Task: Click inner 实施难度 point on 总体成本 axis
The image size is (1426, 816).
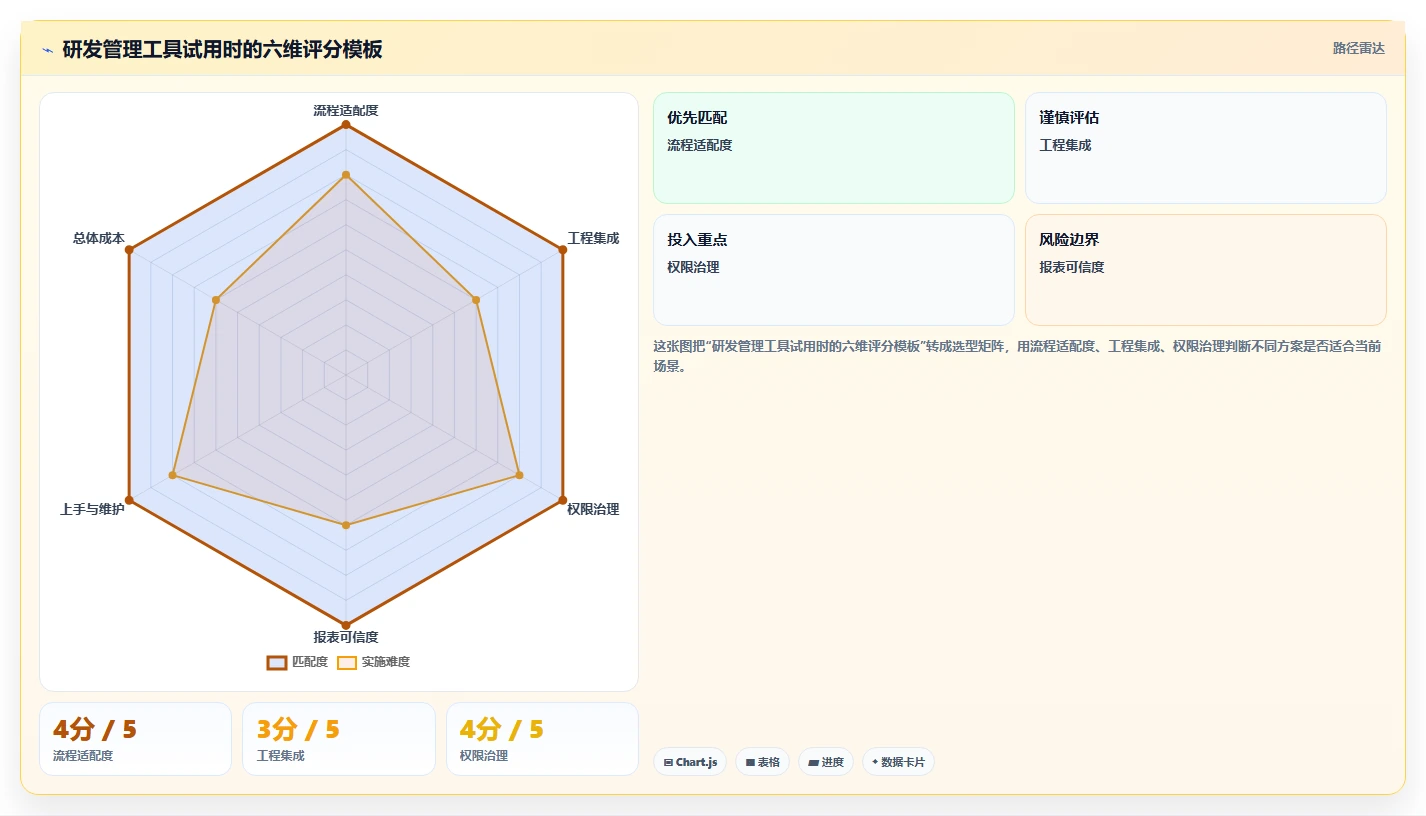Action: coord(216,300)
